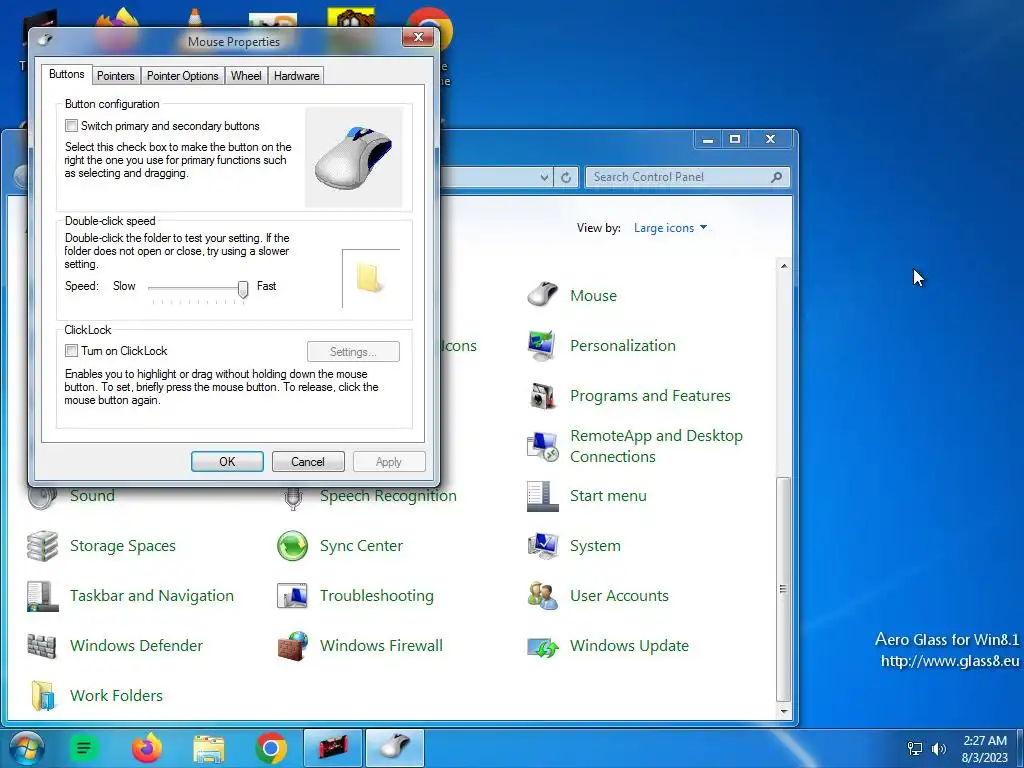The height and width of the screenshot is (768, 1024).
Task: Select the Buttons tab
Action: point(67,74)
